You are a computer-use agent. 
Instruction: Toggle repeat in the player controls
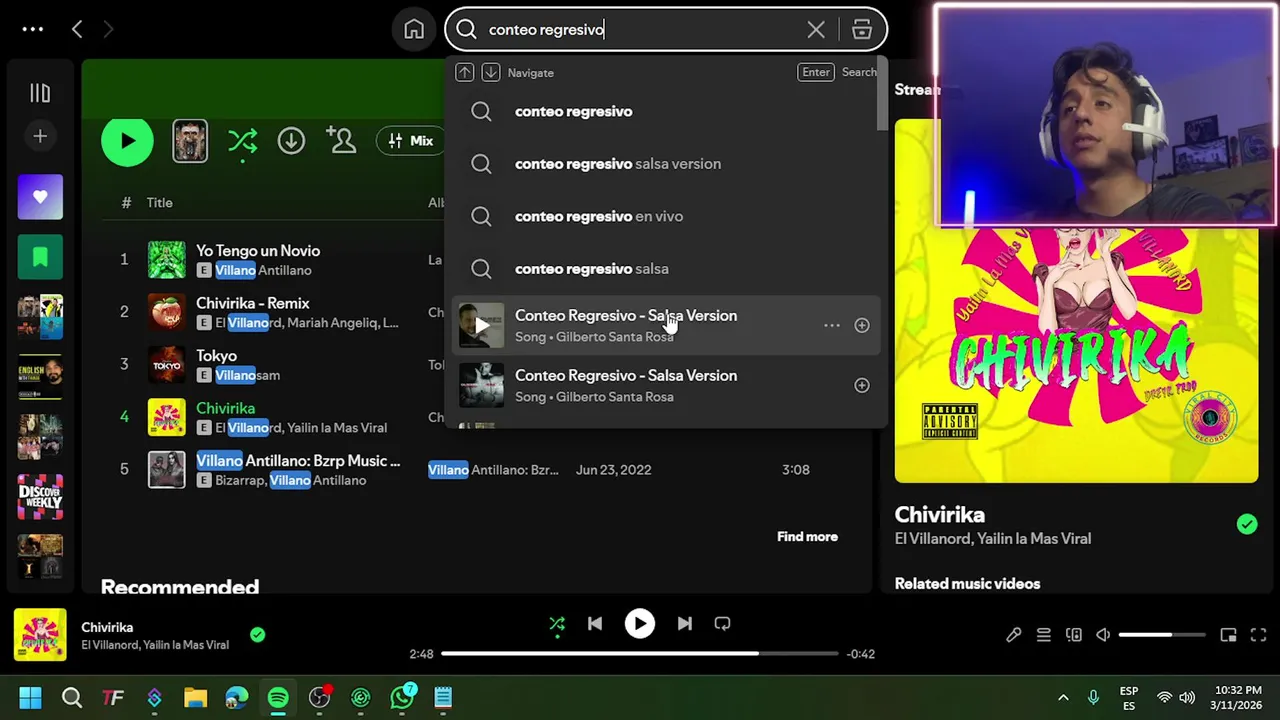[722, 624]
